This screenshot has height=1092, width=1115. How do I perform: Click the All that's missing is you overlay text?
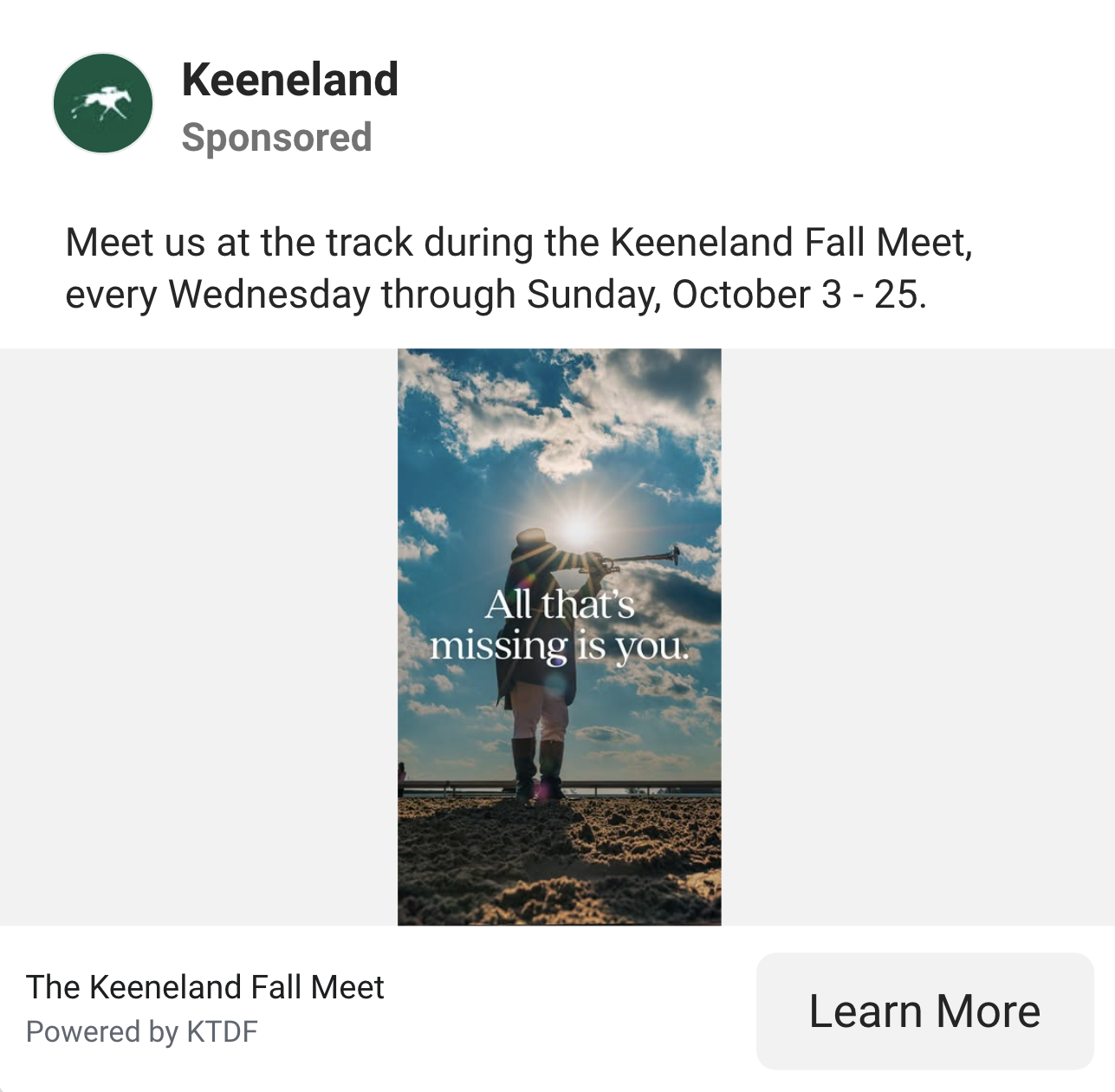click(x=559, y=625)
